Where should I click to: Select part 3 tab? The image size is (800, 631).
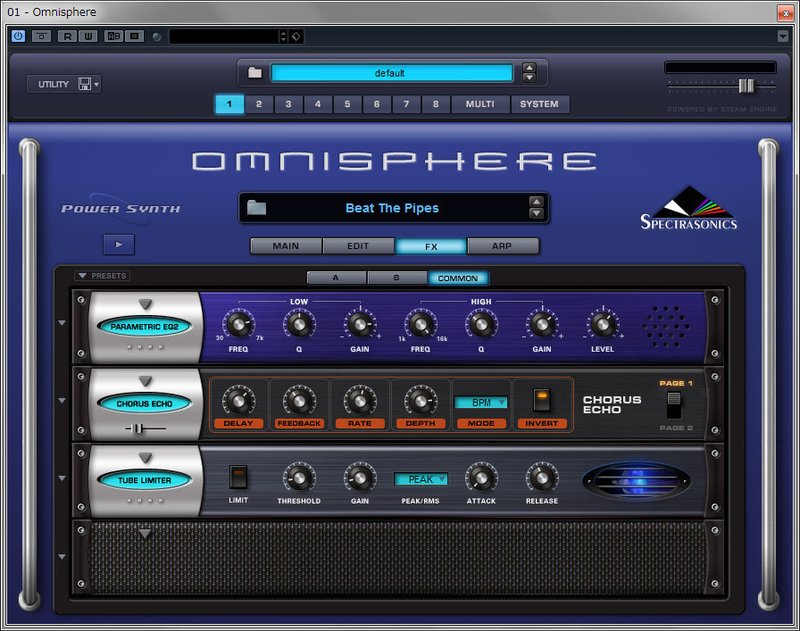pos(288,104)
